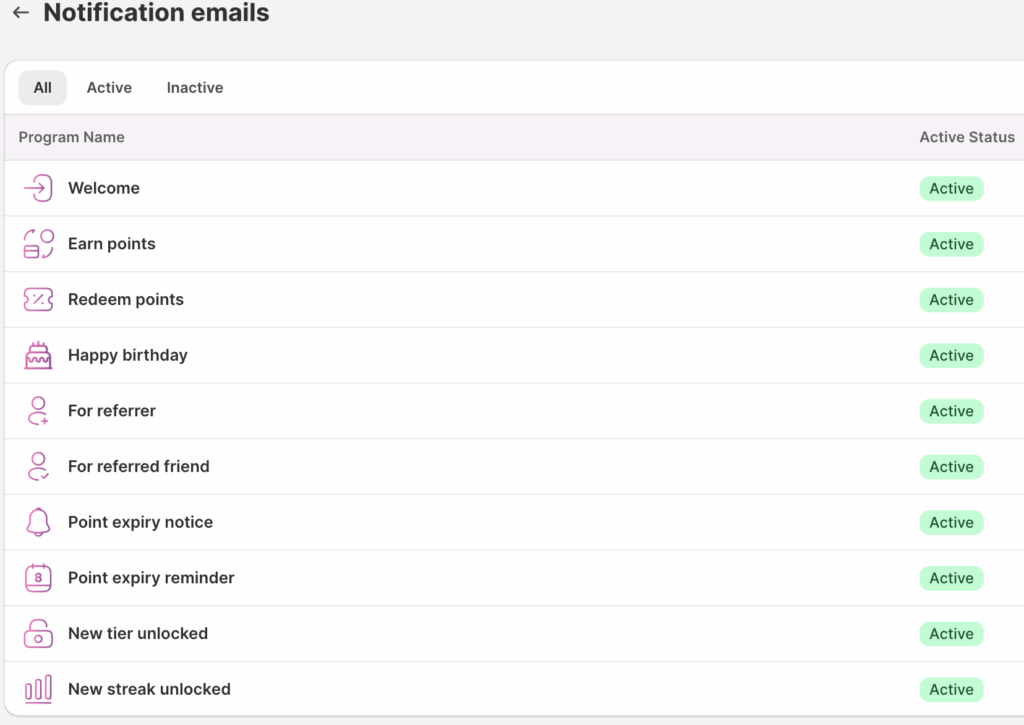
Task: Click the Happy birthday cake icon
Action: (38, 355)
